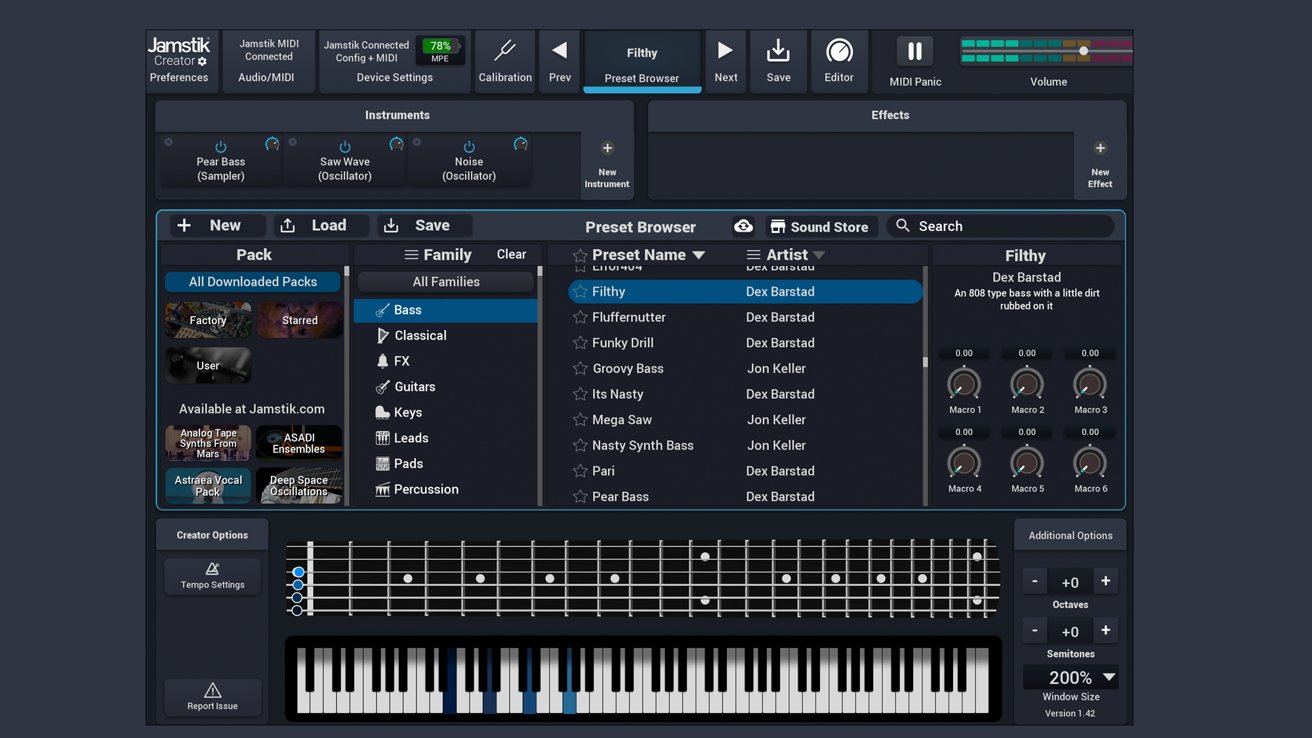Select the Guitars family

(x=445, y=387)
